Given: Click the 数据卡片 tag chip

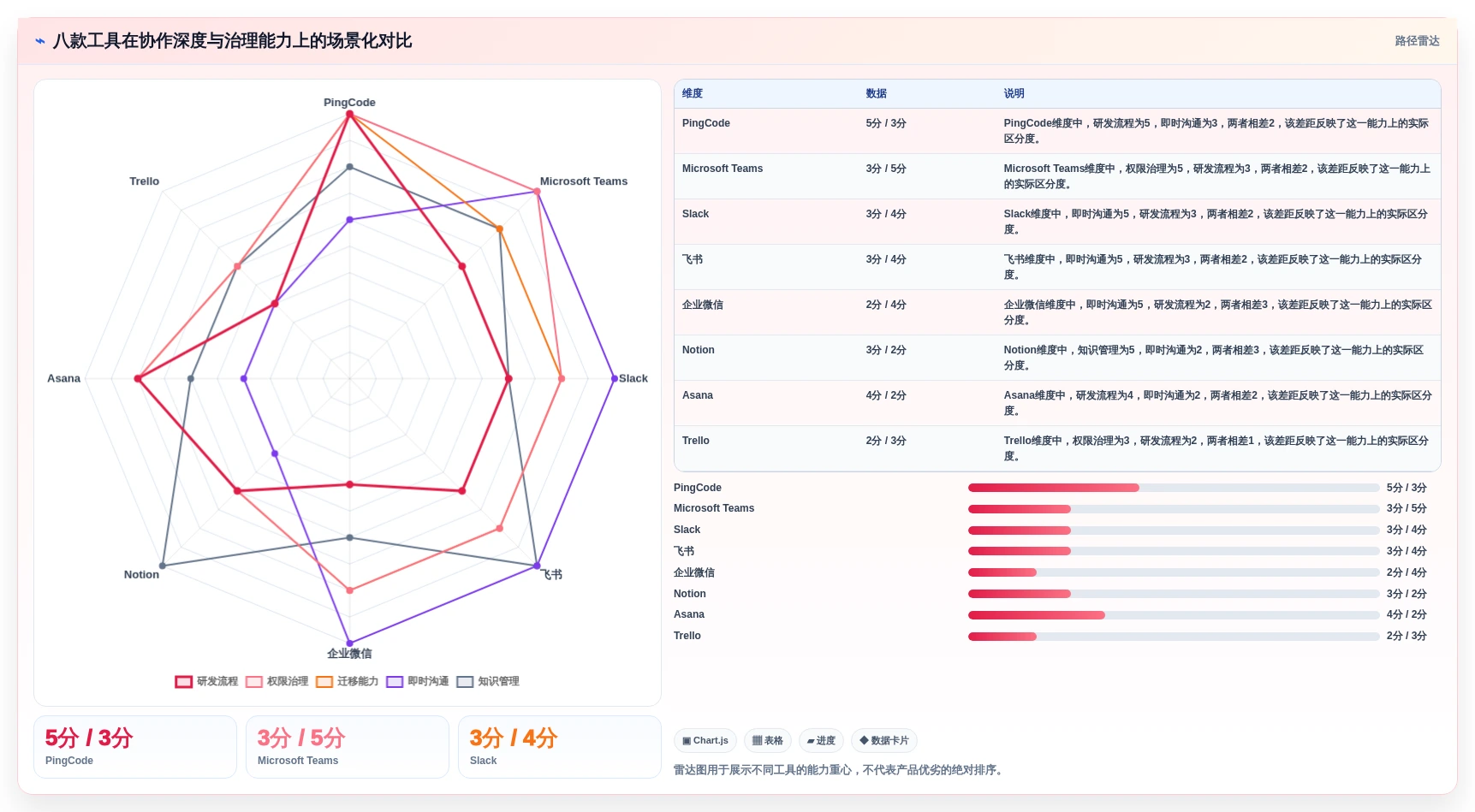Looking at the screenshot, I should (x=884, y=741).
